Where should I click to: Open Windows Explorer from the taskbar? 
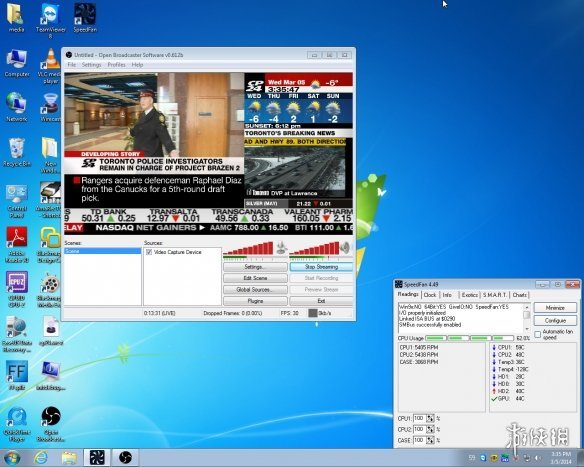coord(69,458)
